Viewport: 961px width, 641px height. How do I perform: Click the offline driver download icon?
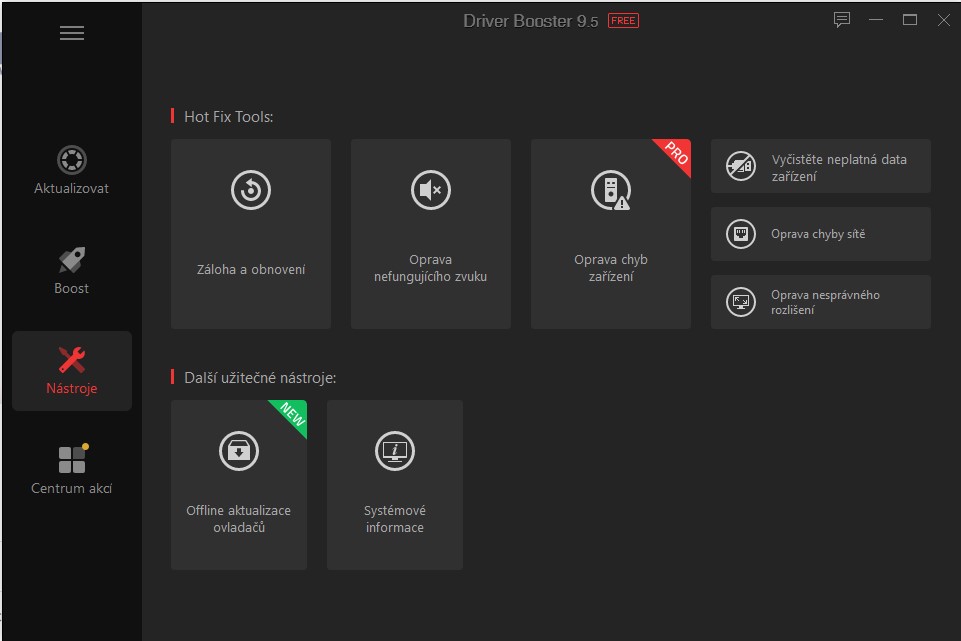point(239,451)
